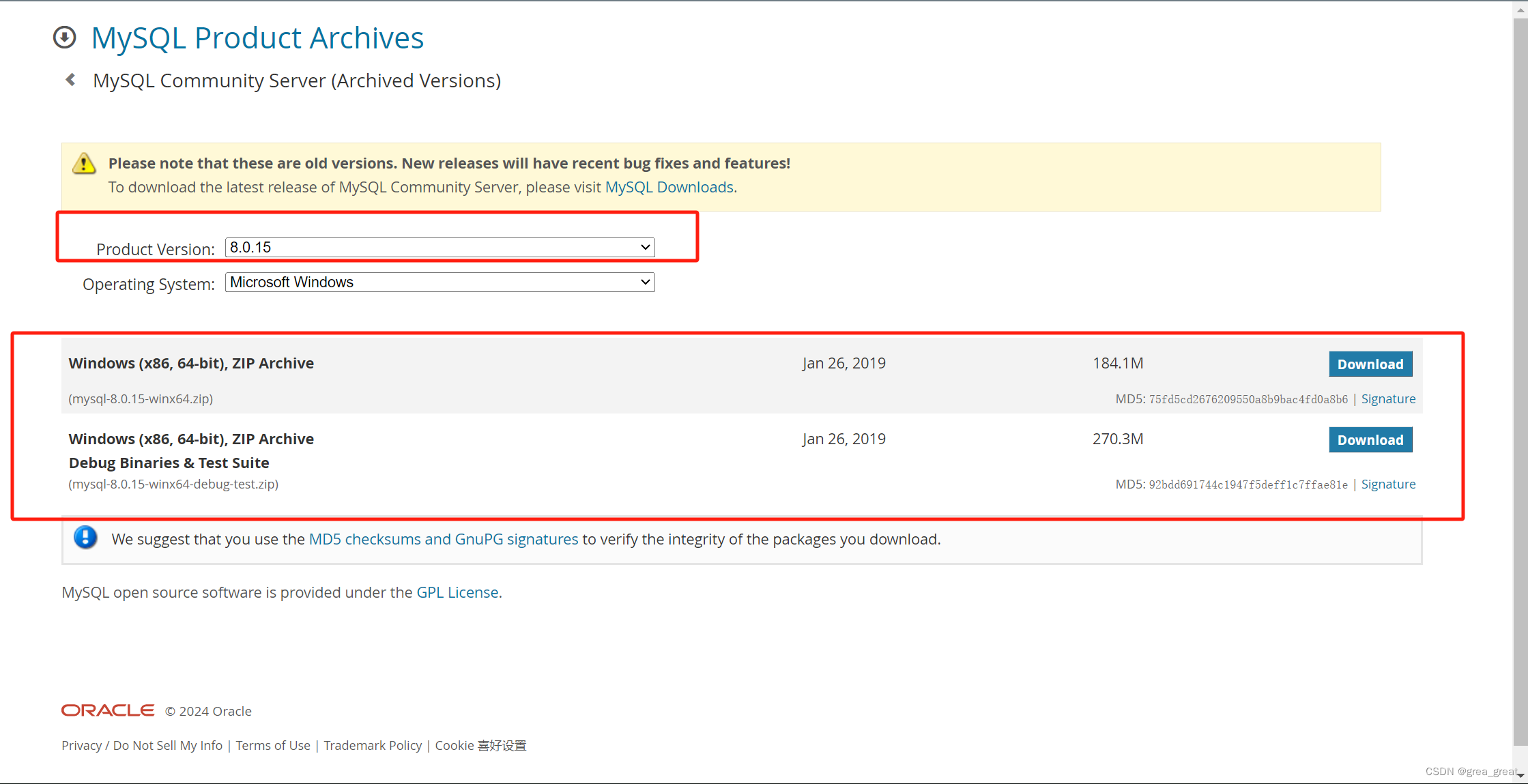Open the Trademark Policy footer link

[373, 745]
